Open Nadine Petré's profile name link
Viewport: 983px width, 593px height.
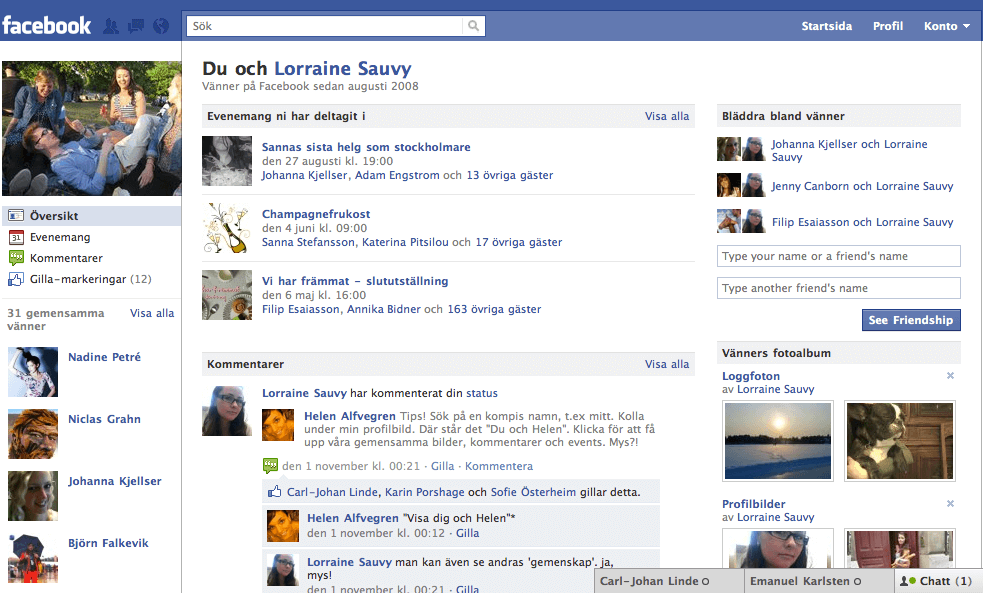104,357
